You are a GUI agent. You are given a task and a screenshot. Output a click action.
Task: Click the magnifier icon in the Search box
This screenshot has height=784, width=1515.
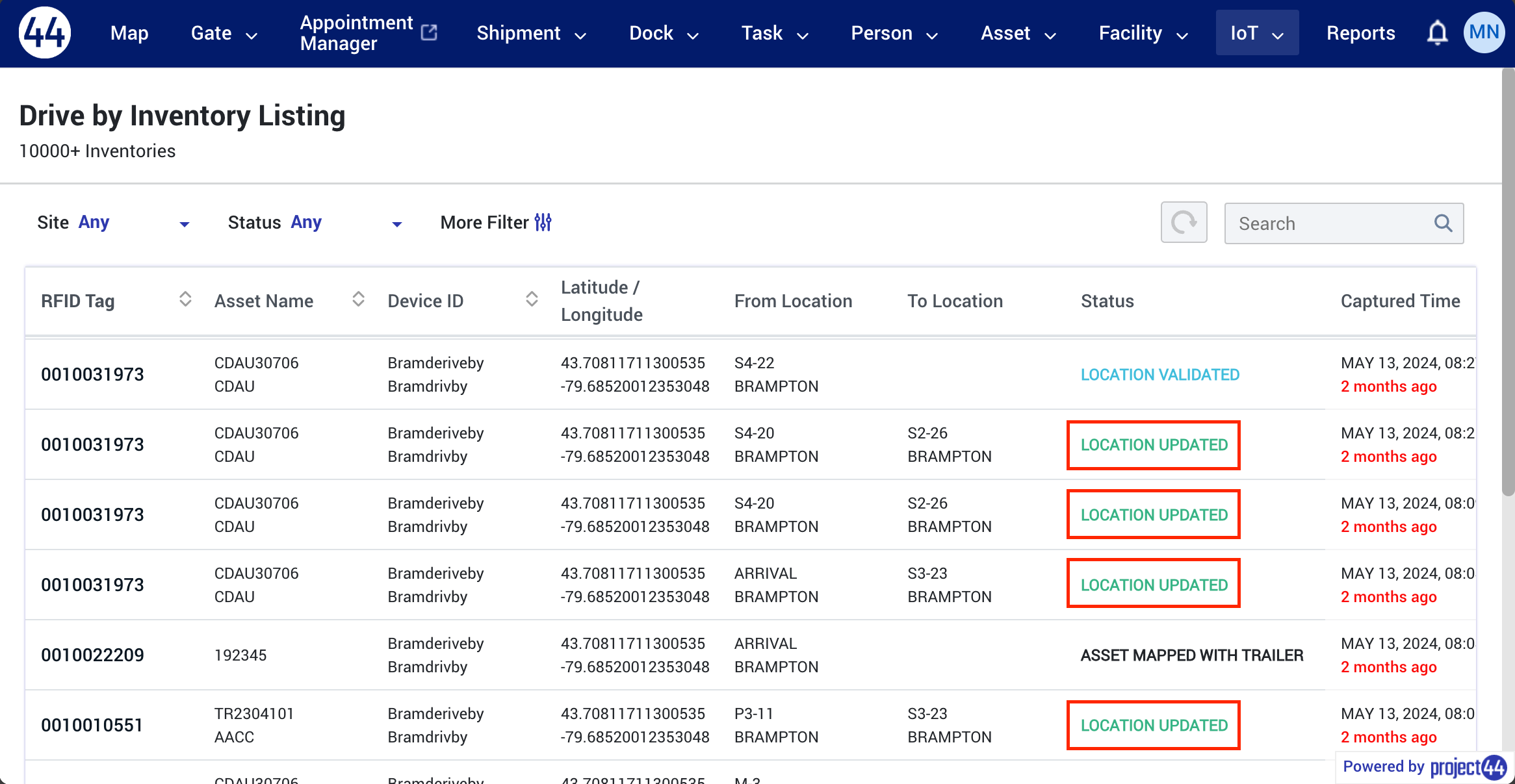1443,223
